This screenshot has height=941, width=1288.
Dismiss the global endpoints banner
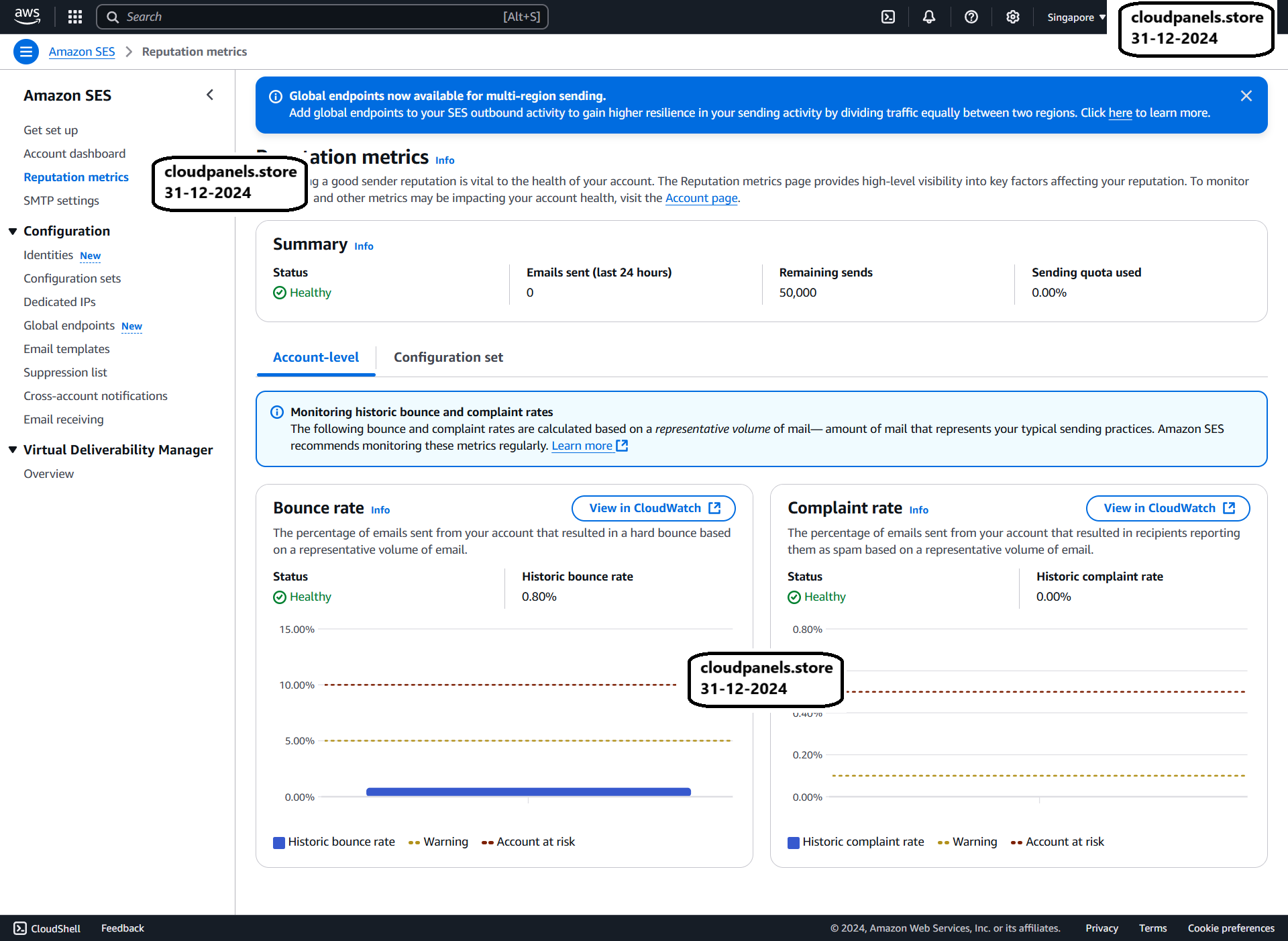[x=1246, y=96]
